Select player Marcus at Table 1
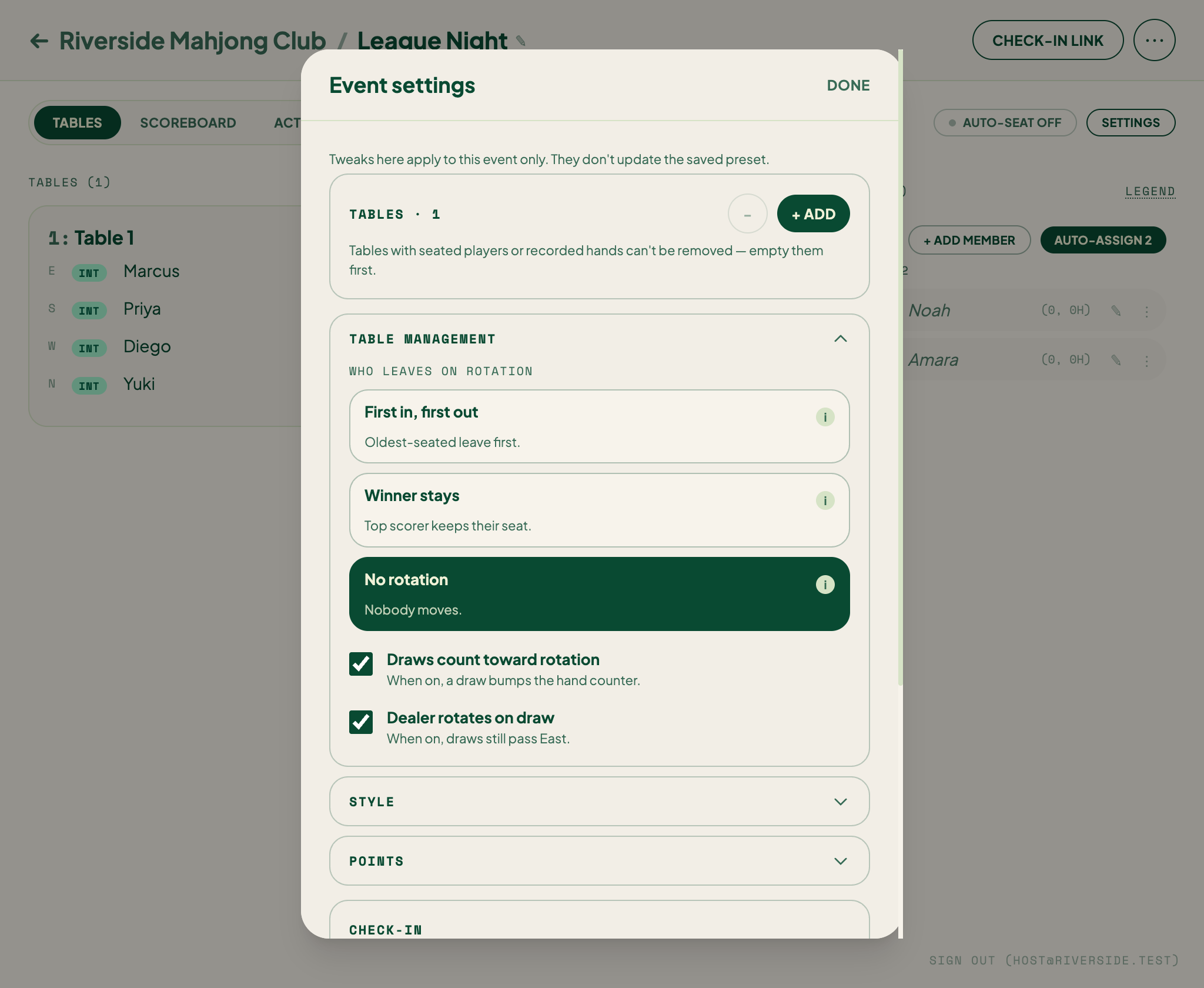Screen dimensions: 1204x988 pyautogui.click(x=151, y=271)
